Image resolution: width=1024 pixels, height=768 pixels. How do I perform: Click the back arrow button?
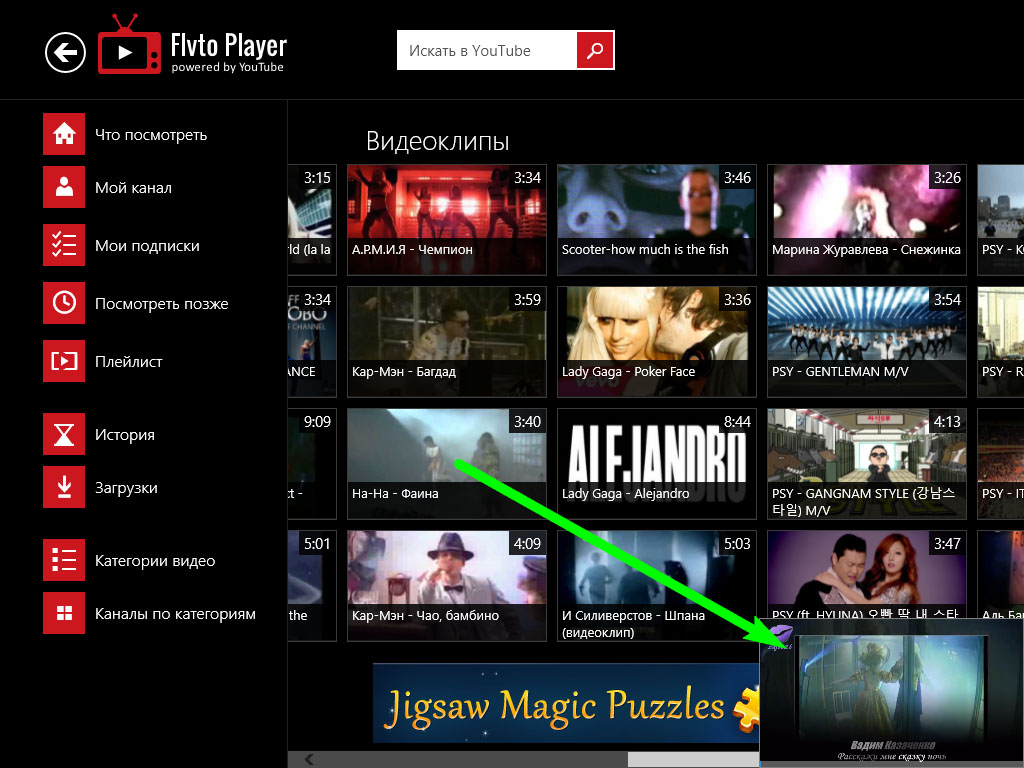pos(65,52)
